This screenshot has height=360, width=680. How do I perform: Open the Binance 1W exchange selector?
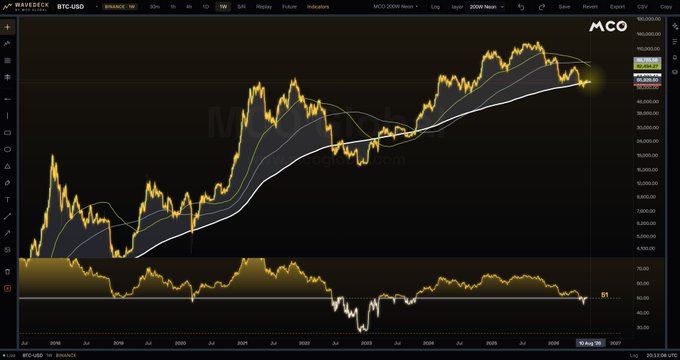tap(120, 7)
